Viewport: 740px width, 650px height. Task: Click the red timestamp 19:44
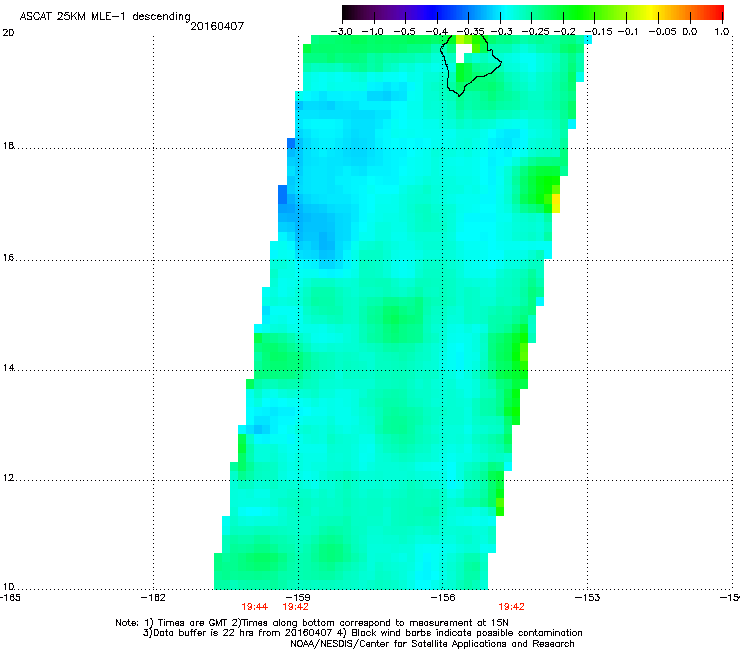click(254, 607)
